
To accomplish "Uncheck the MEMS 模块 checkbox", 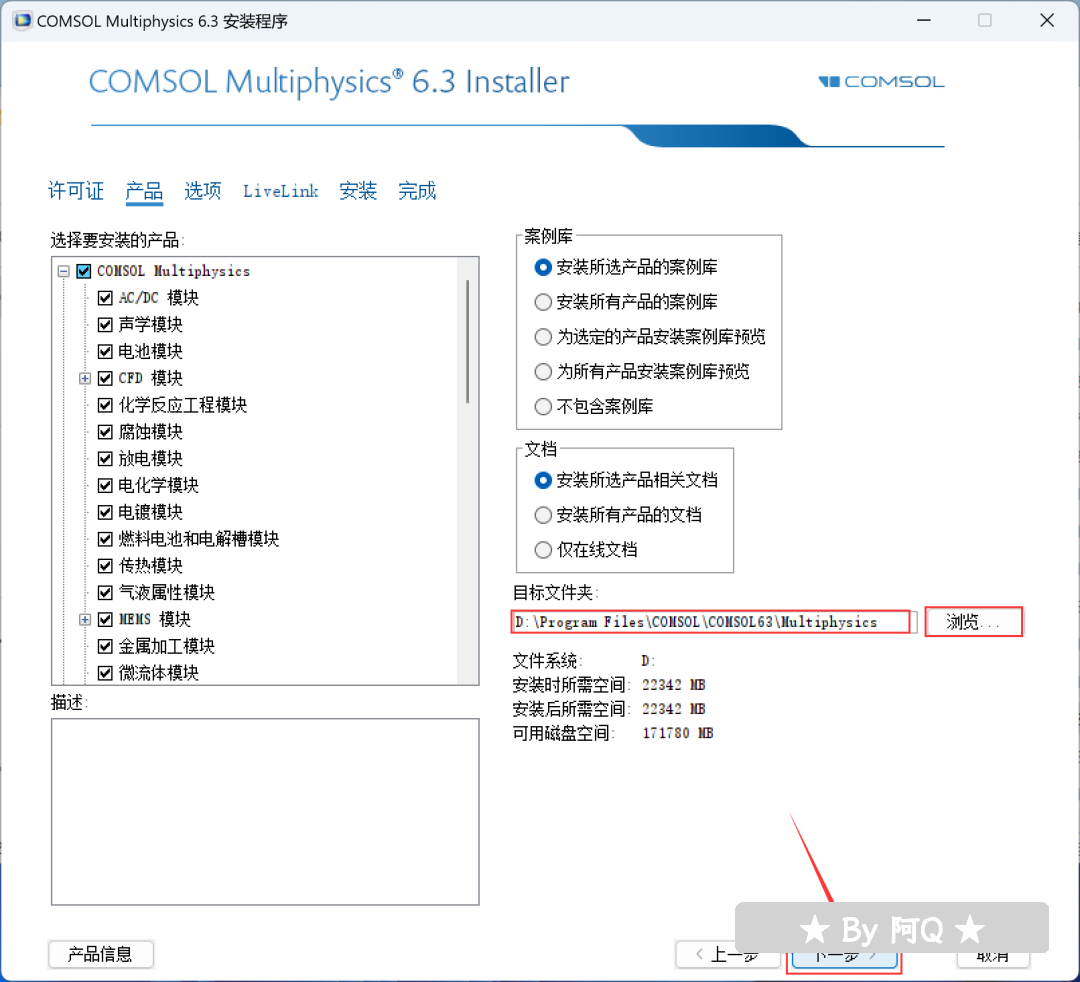I will tap(105, 620).
